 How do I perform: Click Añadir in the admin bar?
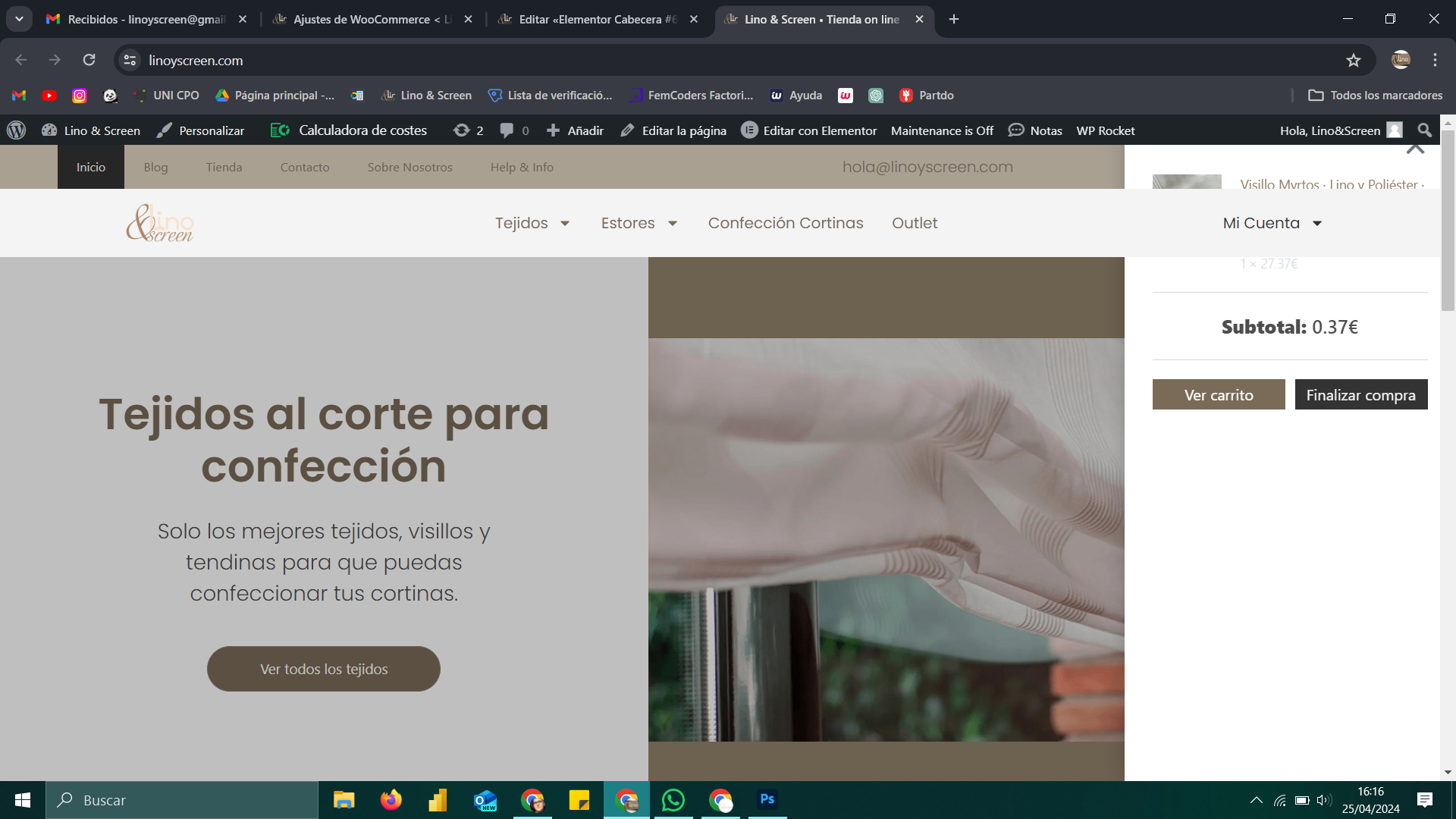575,130
